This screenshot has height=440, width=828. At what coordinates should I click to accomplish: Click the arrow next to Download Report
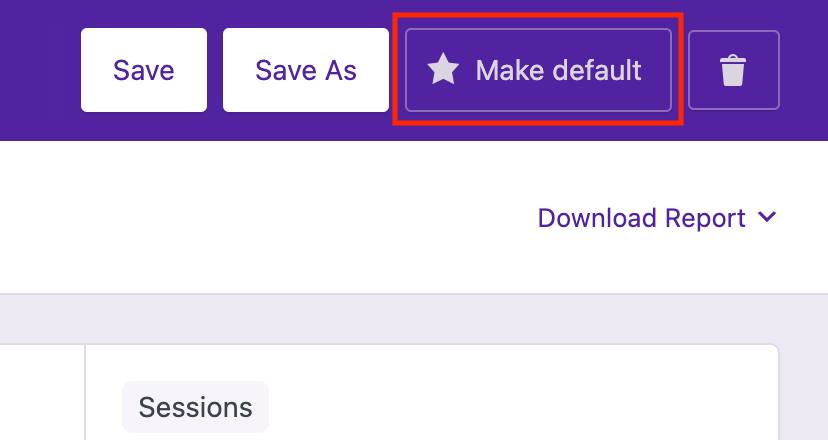coord(768,217)
